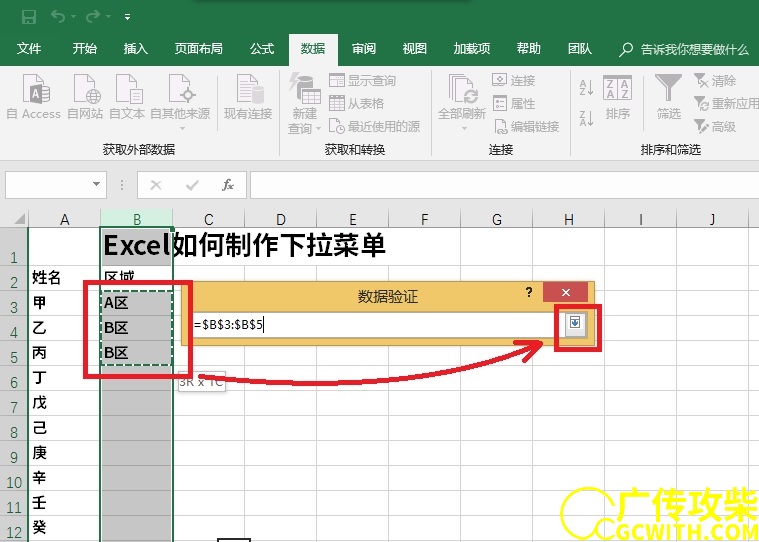Switch to the 审阅 ribbon tab
Viewport: 759px width, 542px height.
click(364, 48)
